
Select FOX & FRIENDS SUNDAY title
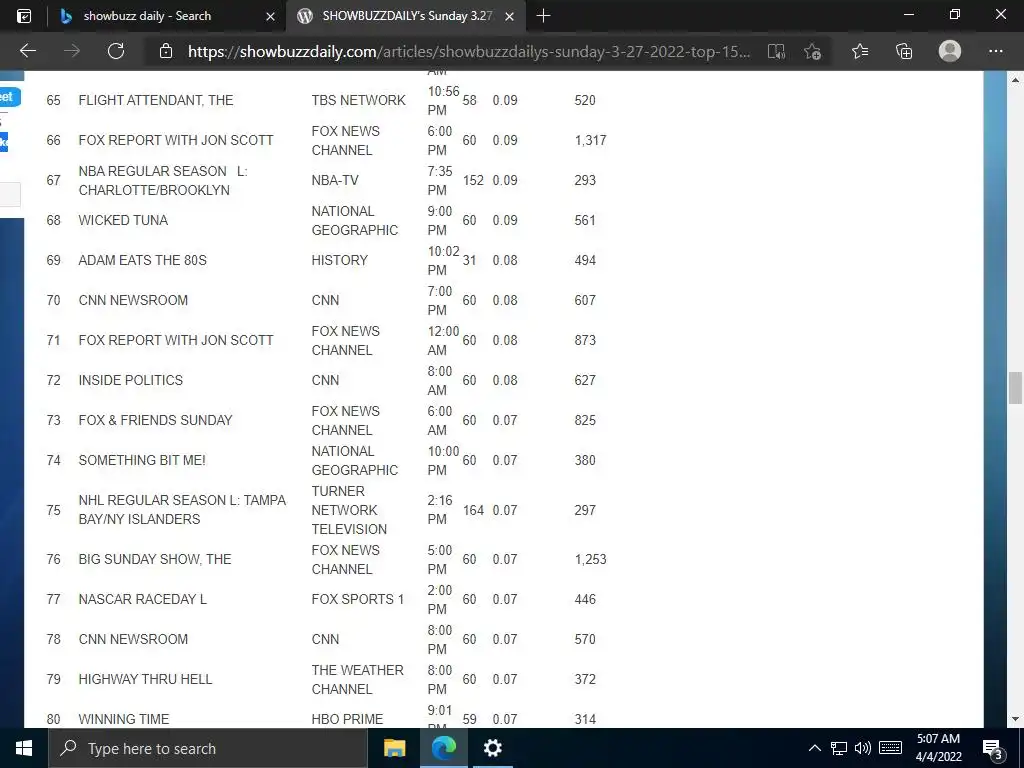(155, 420)
